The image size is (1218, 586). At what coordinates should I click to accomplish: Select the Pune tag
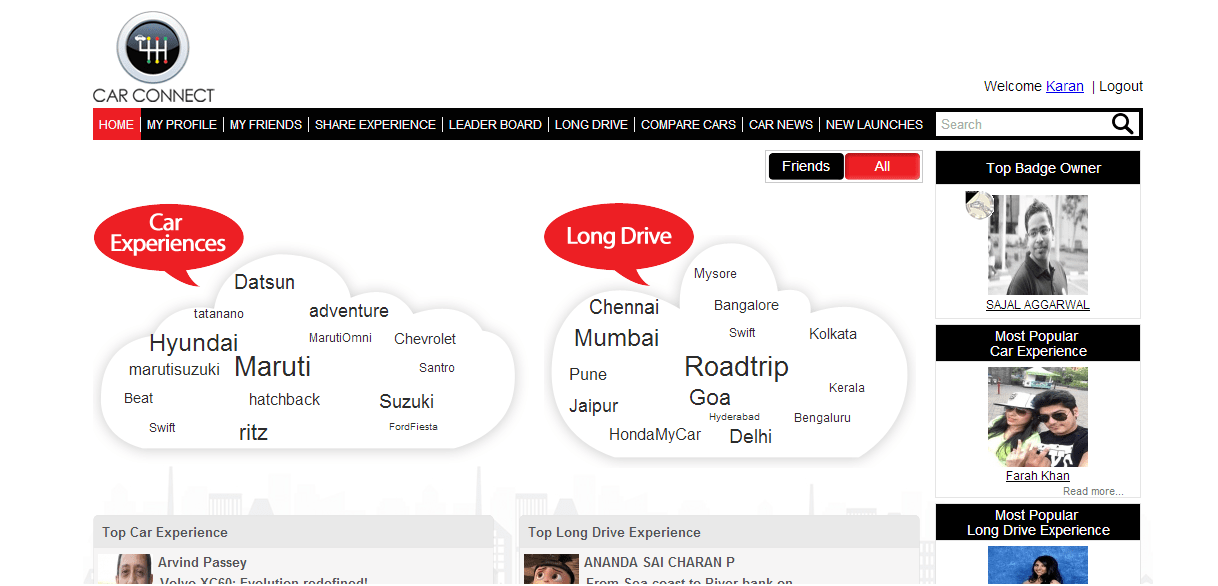pos(588,375)
